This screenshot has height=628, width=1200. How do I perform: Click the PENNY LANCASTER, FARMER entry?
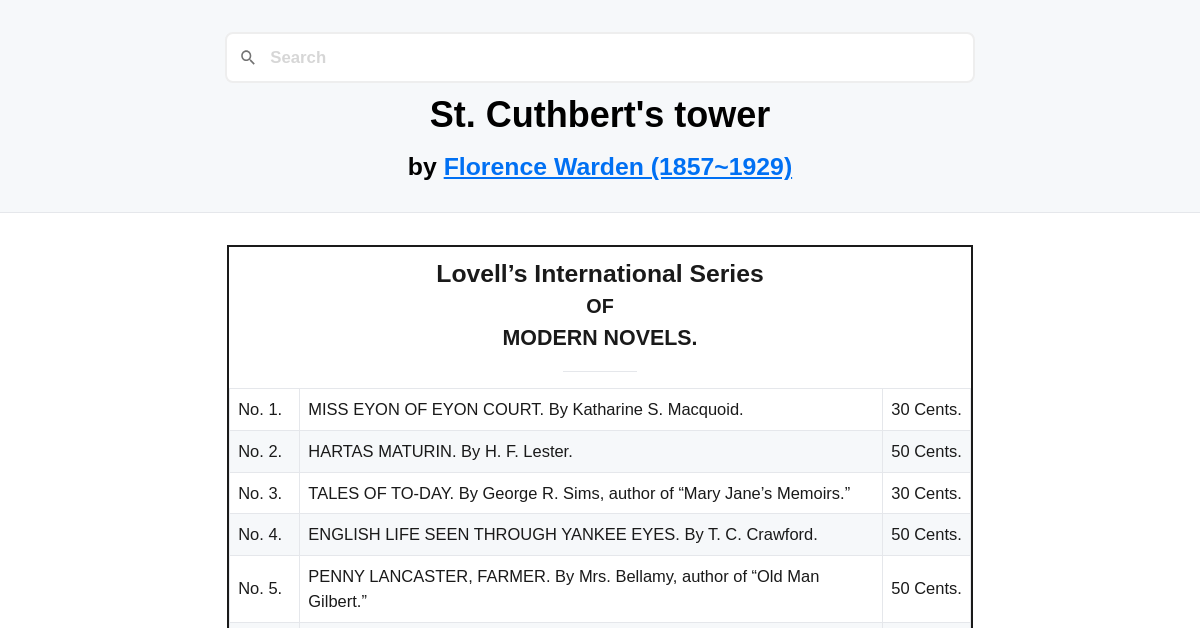564,588
